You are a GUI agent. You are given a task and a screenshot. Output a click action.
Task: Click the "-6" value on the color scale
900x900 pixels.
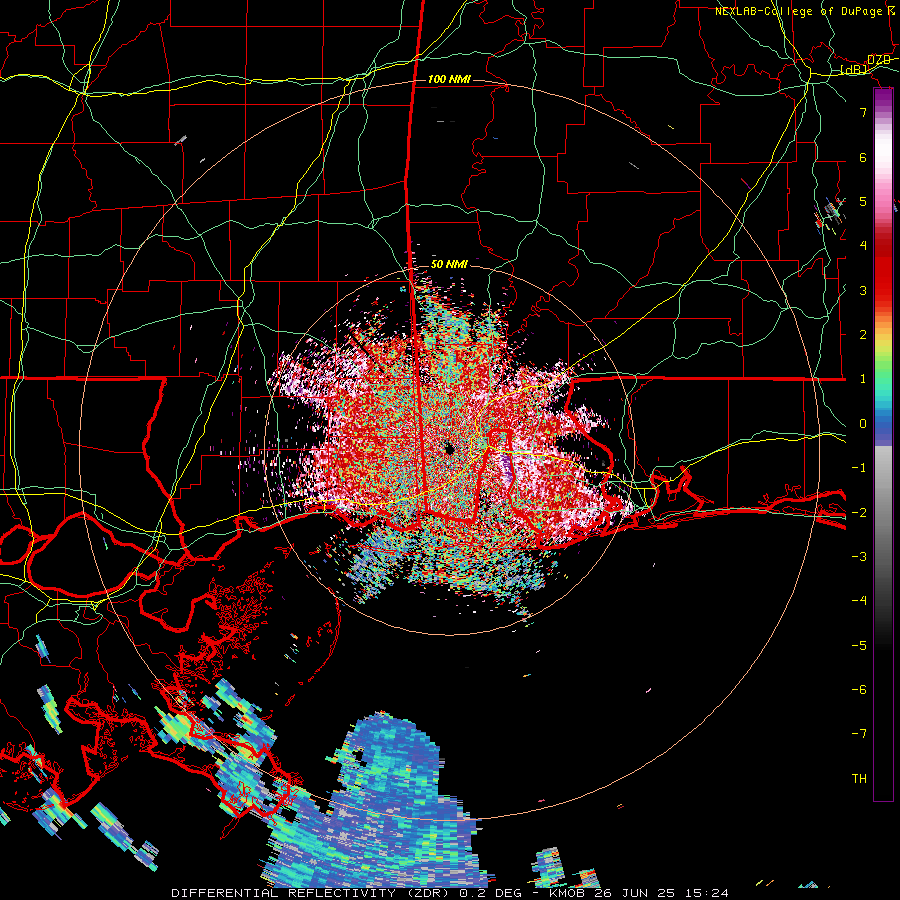(859, 690)
